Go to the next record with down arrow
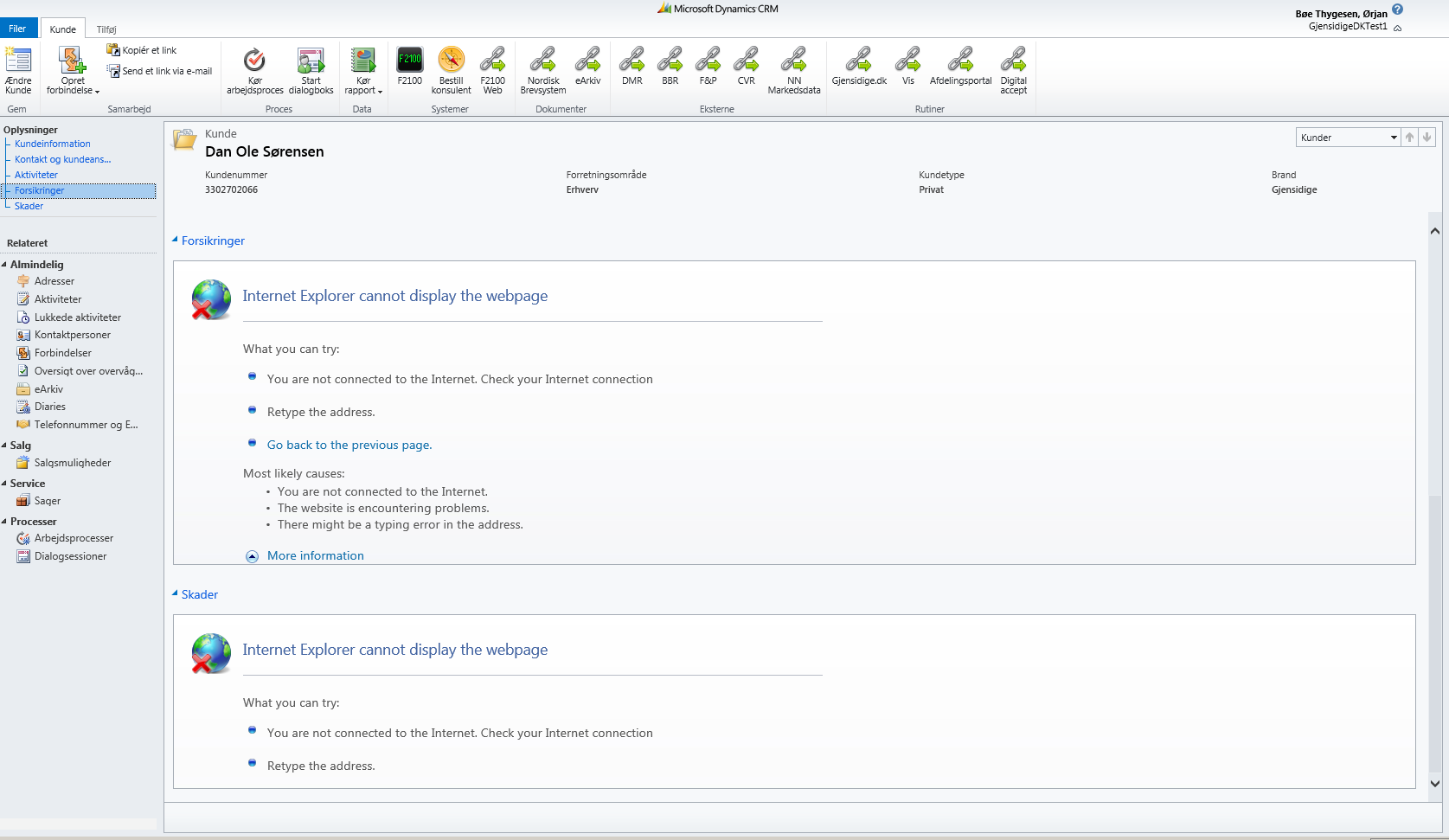 [1427, 138]
